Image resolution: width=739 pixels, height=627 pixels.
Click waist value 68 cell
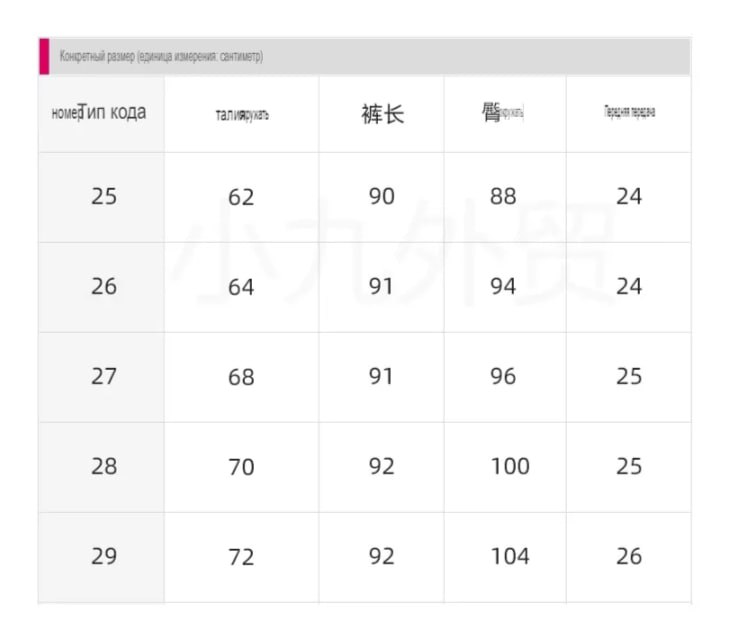(242, 377)
